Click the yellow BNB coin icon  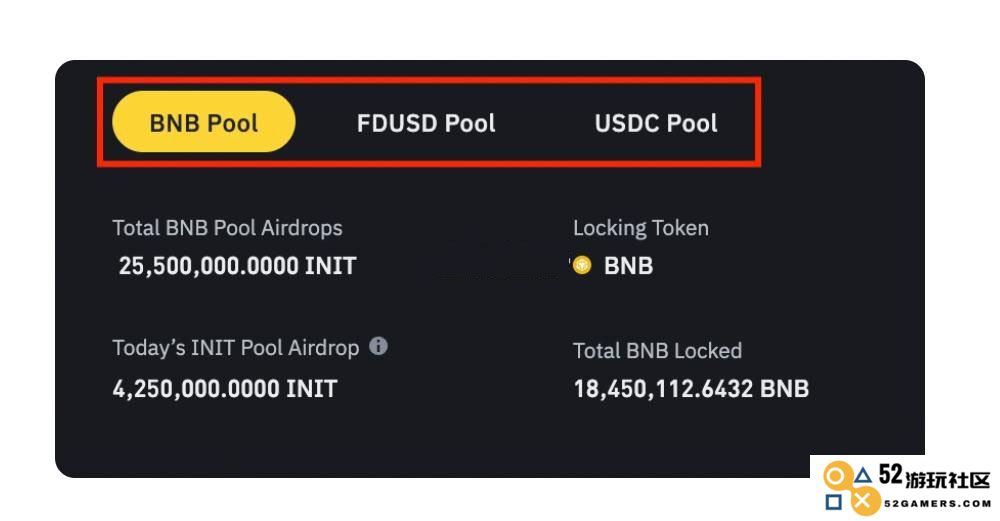(x=582, y=265)
